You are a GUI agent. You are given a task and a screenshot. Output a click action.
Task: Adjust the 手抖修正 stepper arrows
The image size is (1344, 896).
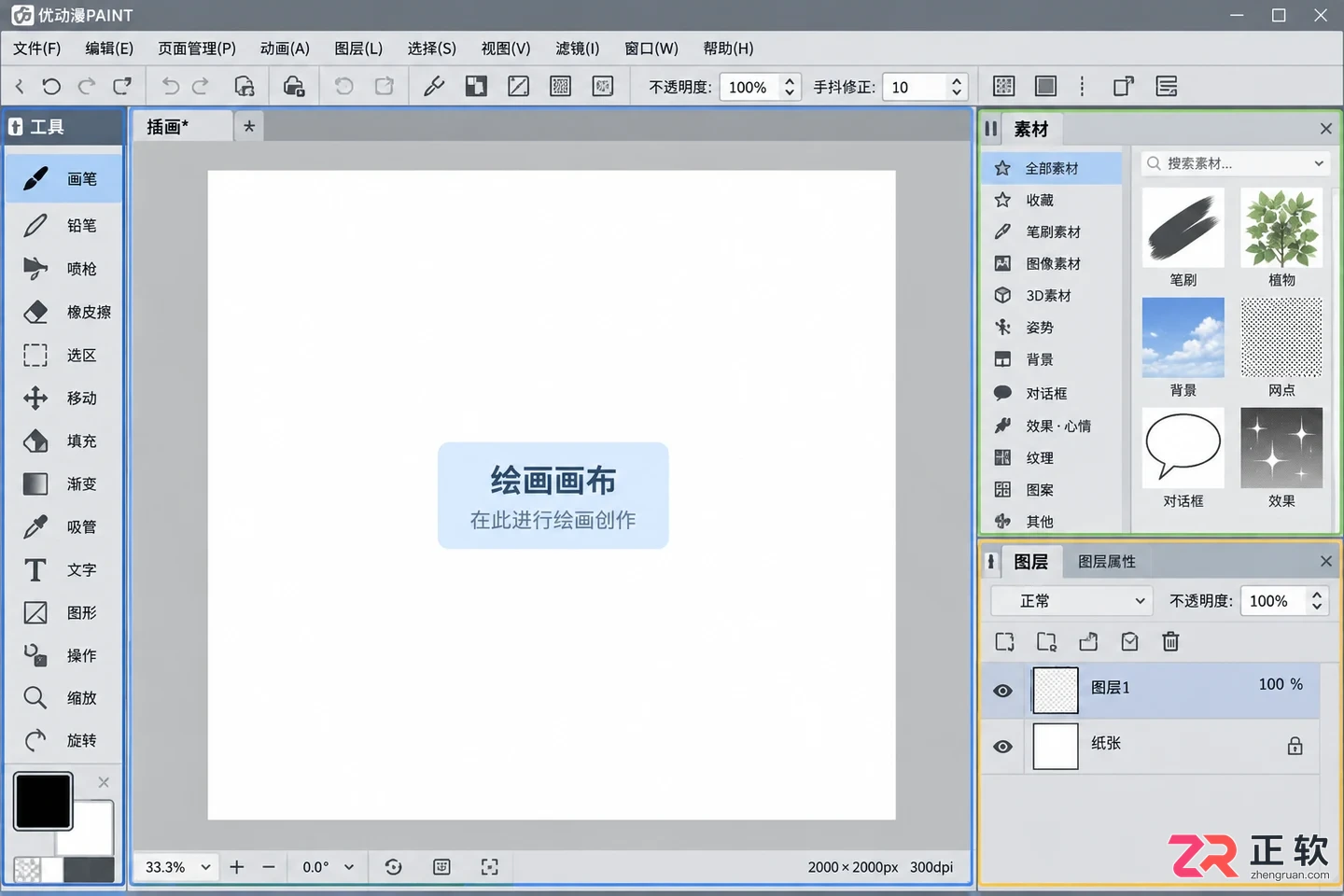pyautogui.click(x=957, y=87)
